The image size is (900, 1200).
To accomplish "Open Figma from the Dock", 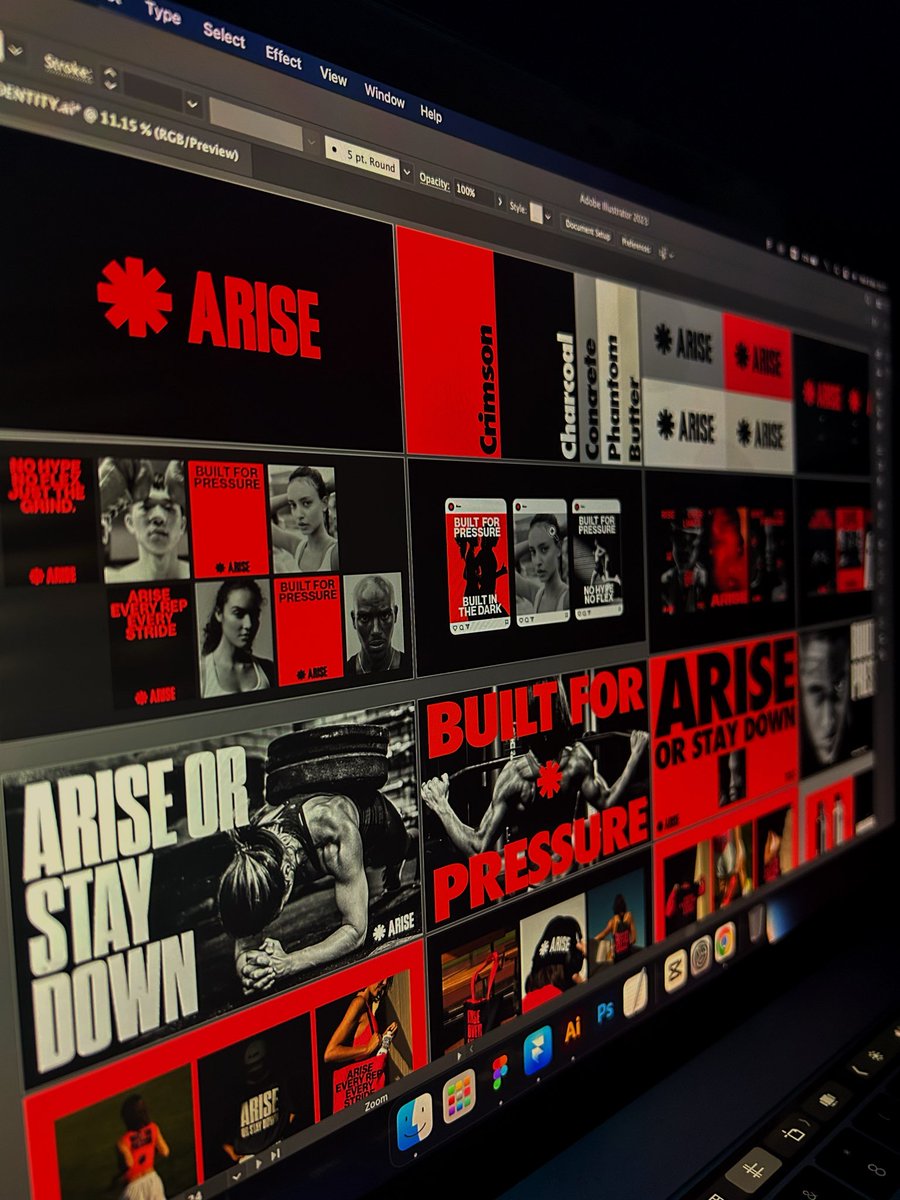I will point(498,1071).
